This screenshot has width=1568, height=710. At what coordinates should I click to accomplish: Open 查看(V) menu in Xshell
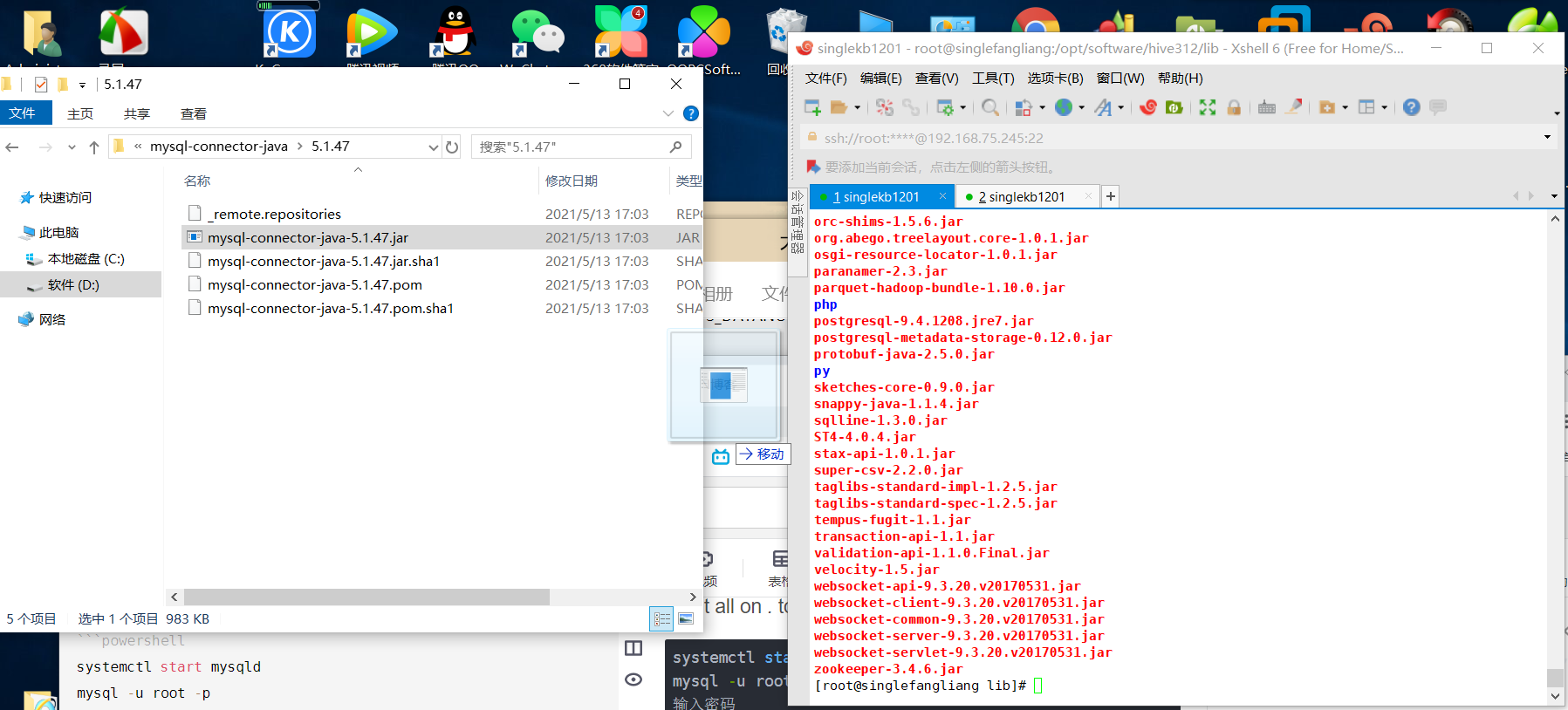(x=936, y=79)
